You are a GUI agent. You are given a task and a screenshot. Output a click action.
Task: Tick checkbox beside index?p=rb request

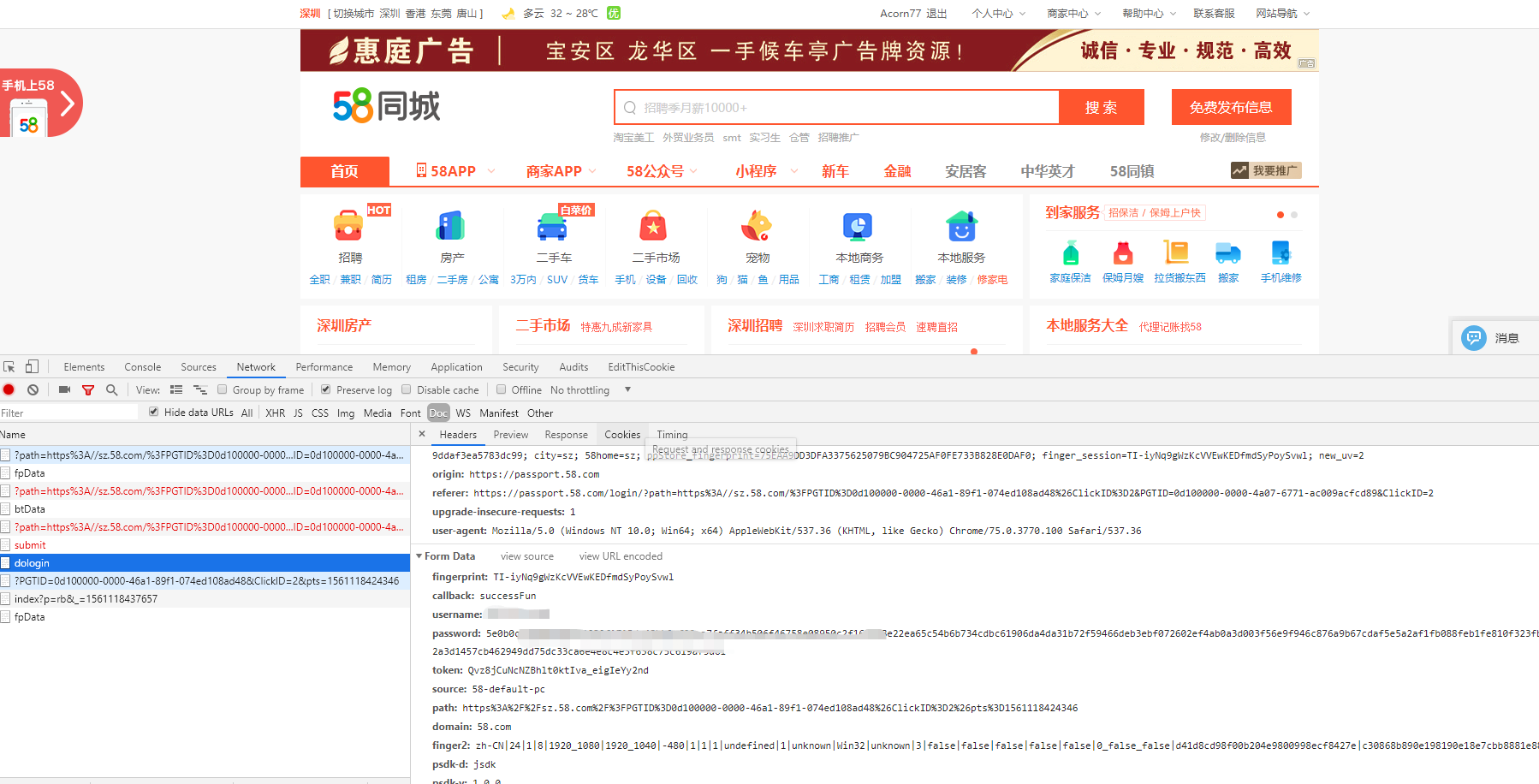[5, 598]
